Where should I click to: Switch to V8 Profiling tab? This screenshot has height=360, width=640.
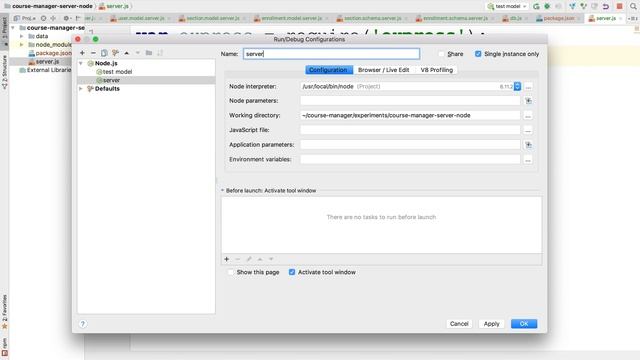tap(437, 70)
